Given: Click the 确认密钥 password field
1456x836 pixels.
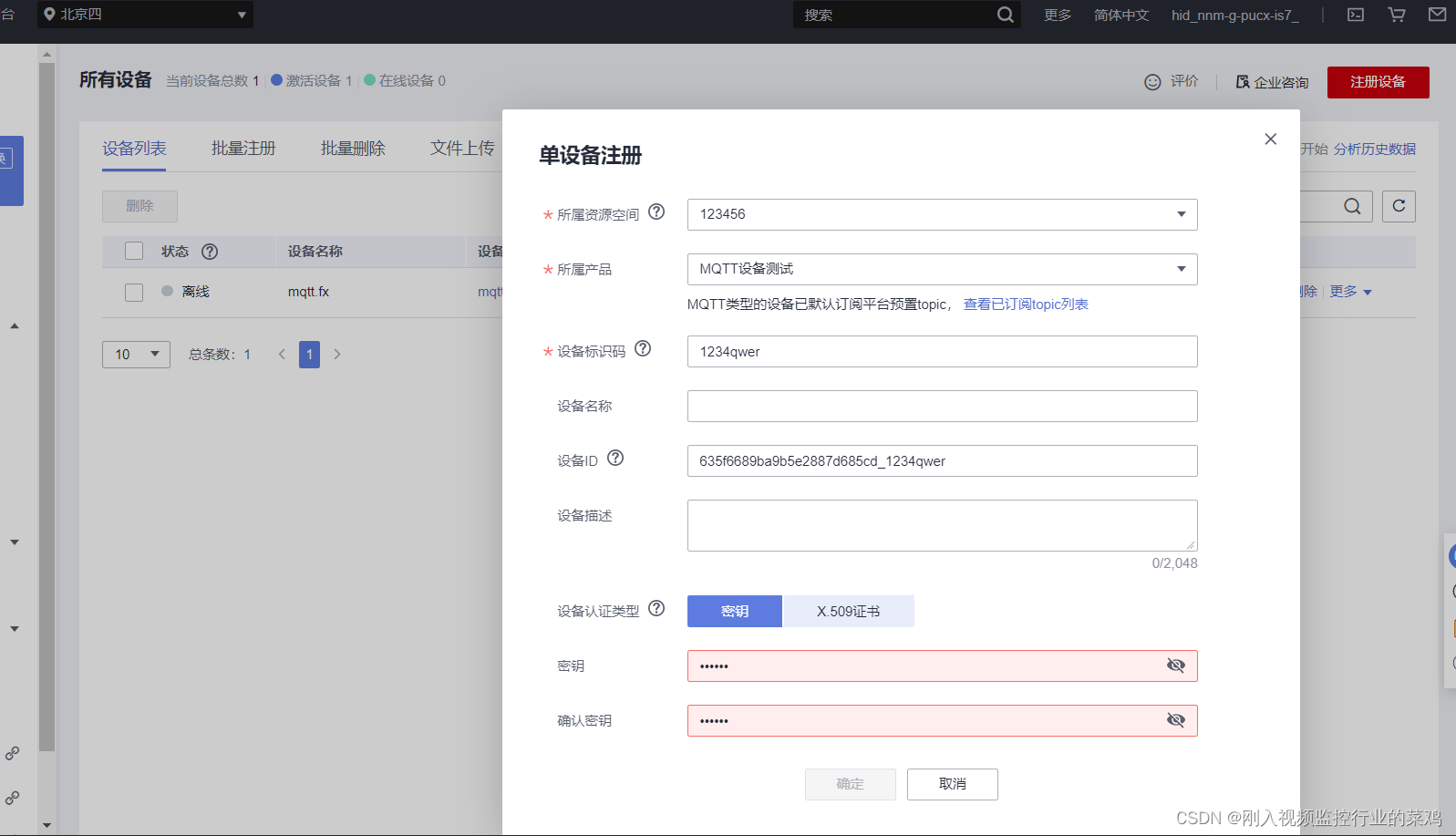Looking at the screenshot, I should pyautogui.click(x=942, y=720).
